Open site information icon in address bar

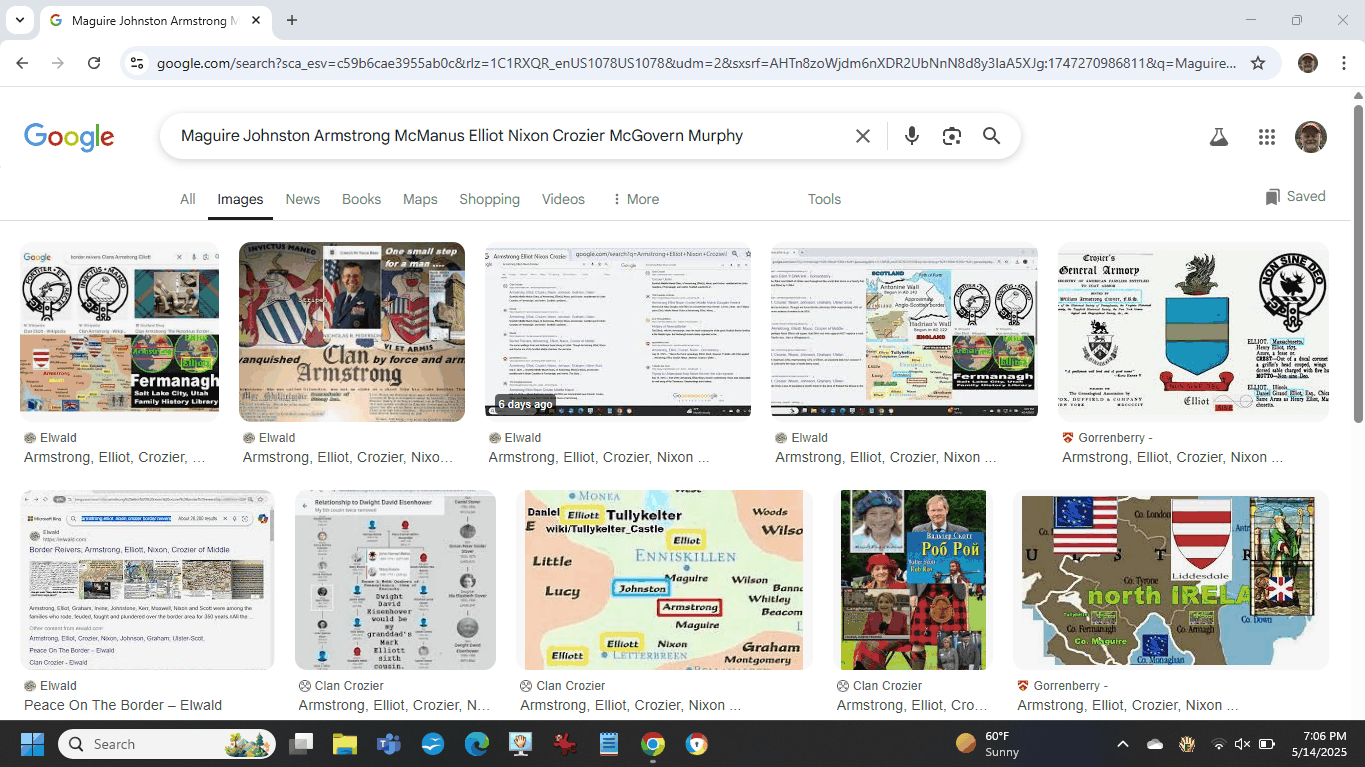coord(137,63)
